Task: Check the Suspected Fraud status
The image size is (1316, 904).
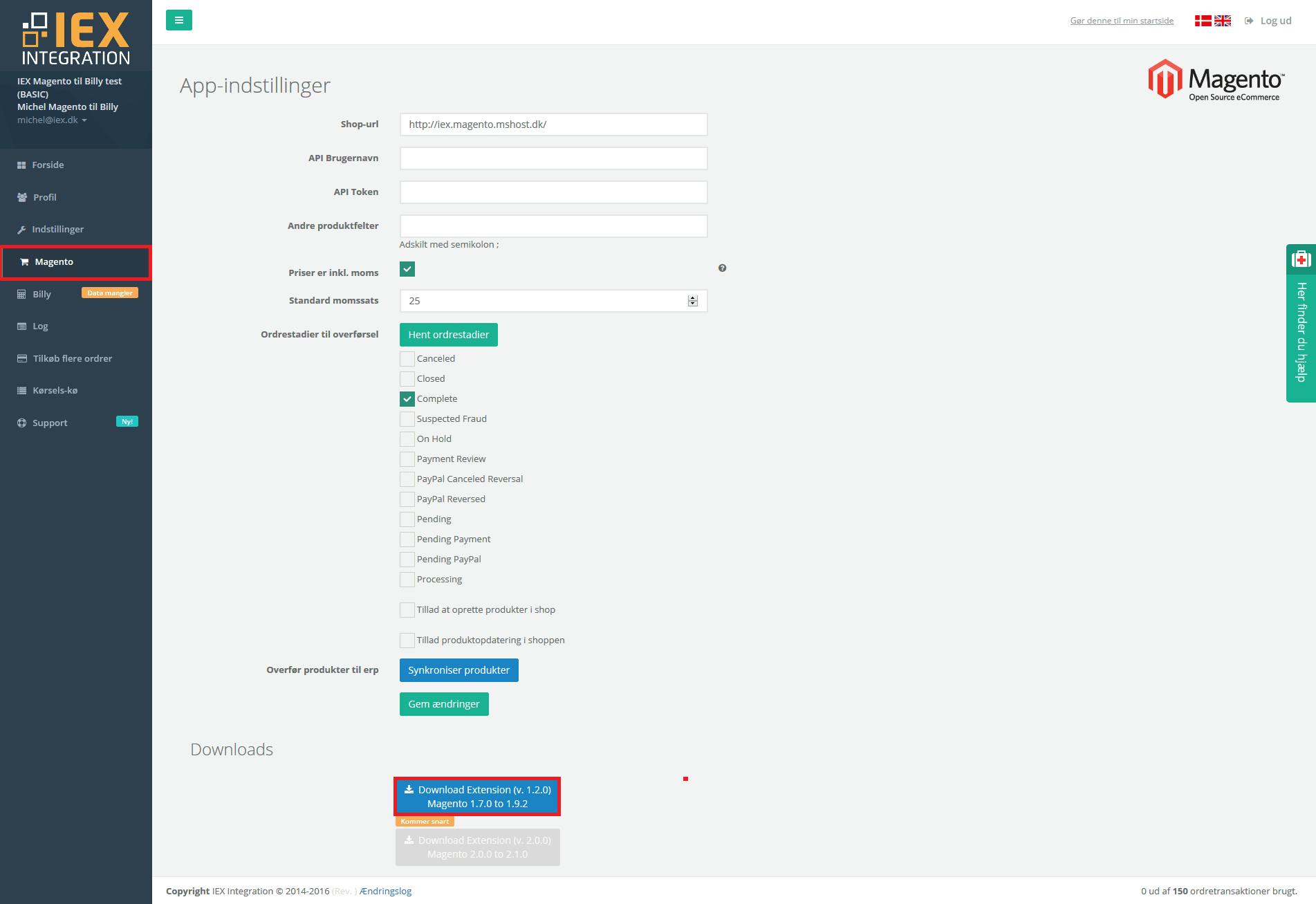Action: pos(407,419)
